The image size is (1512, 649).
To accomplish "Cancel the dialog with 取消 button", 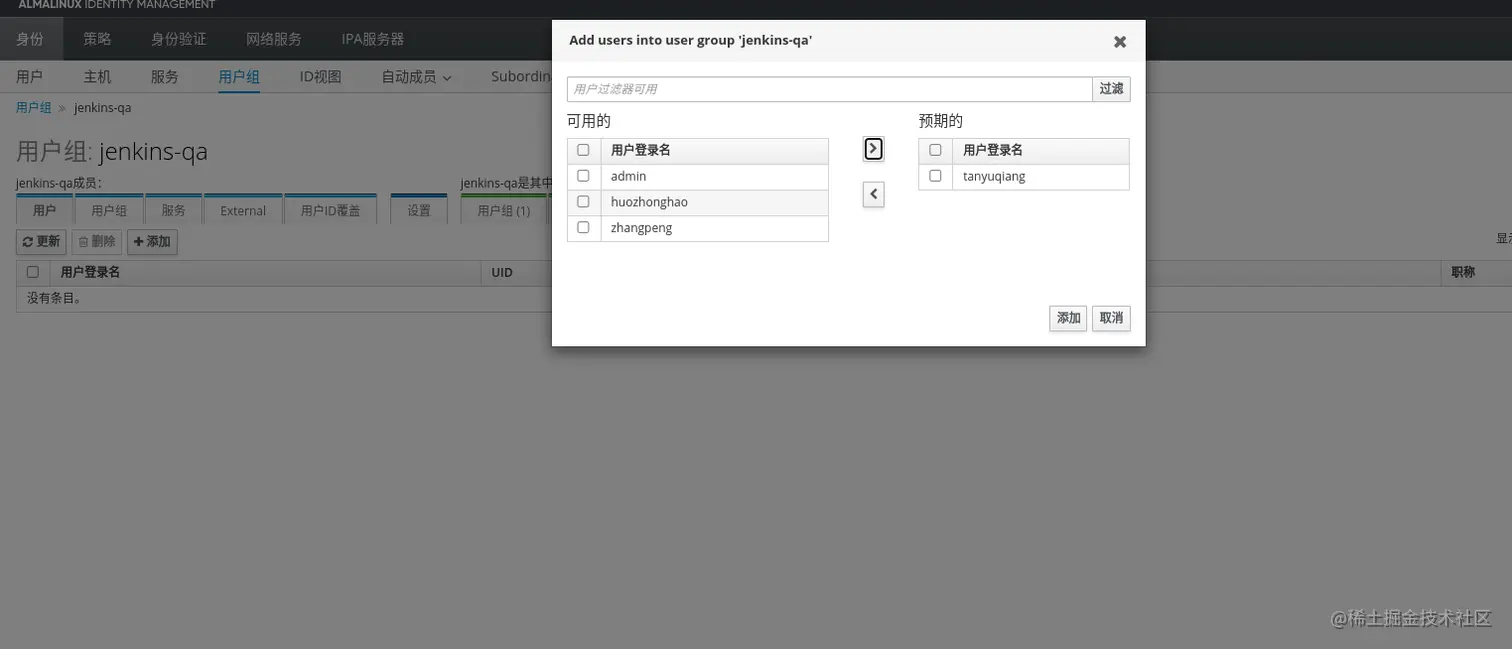I will (1111, 318).
